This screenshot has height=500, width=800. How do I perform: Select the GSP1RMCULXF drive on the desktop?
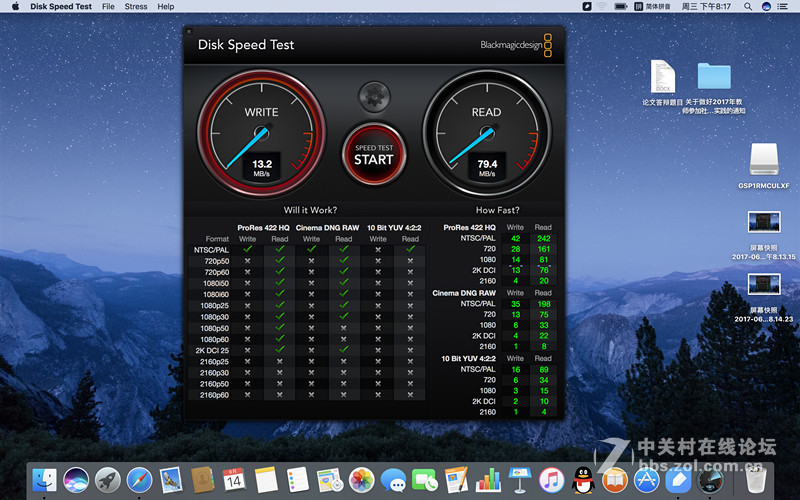pyautogui.click(x=763, y=160)
